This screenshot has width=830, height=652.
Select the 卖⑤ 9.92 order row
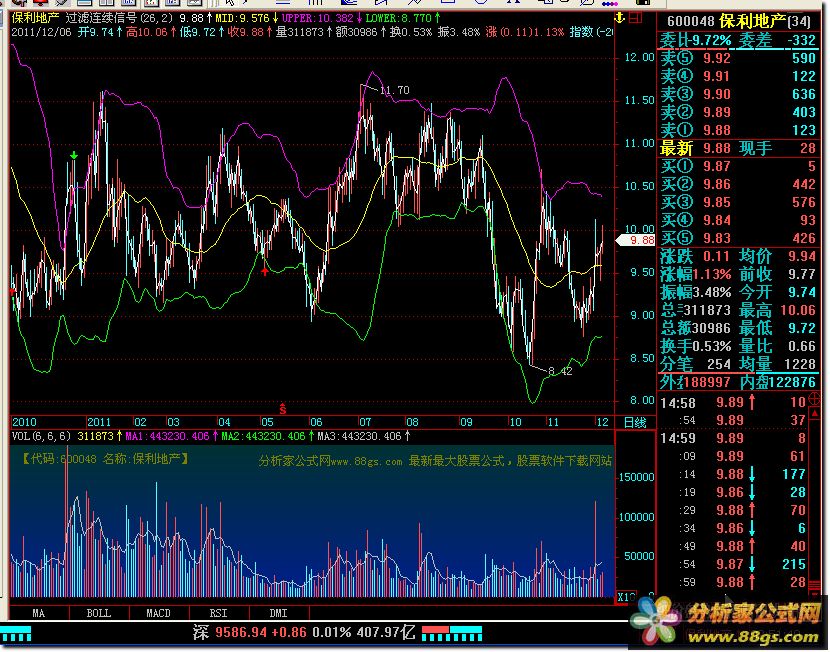(x=738, y=58)
